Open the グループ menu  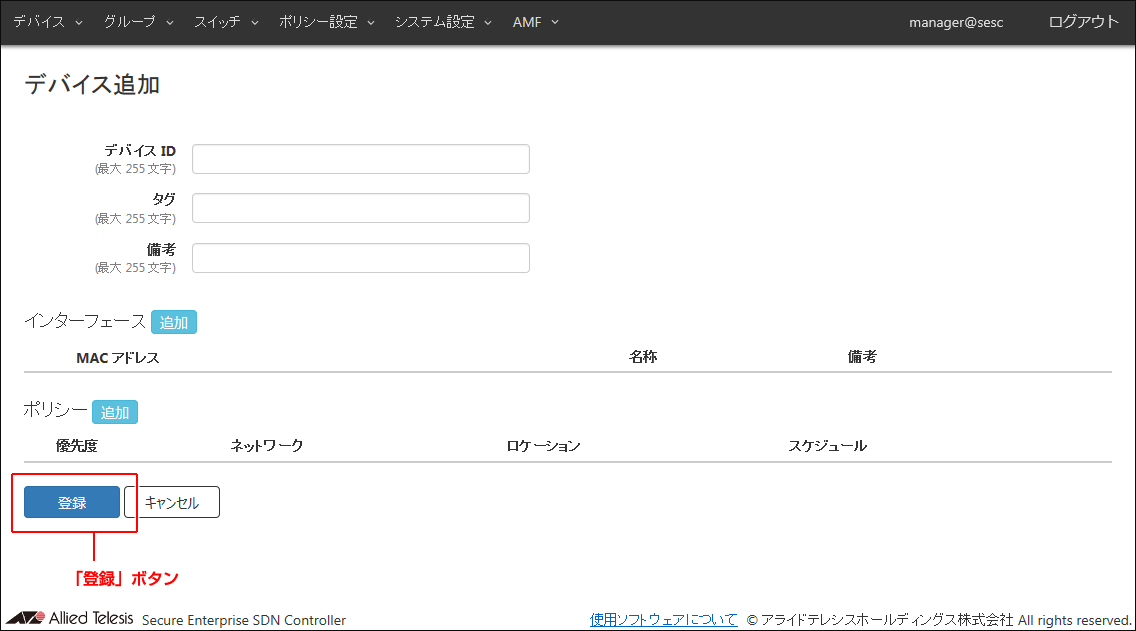click(x=138, y=22)
